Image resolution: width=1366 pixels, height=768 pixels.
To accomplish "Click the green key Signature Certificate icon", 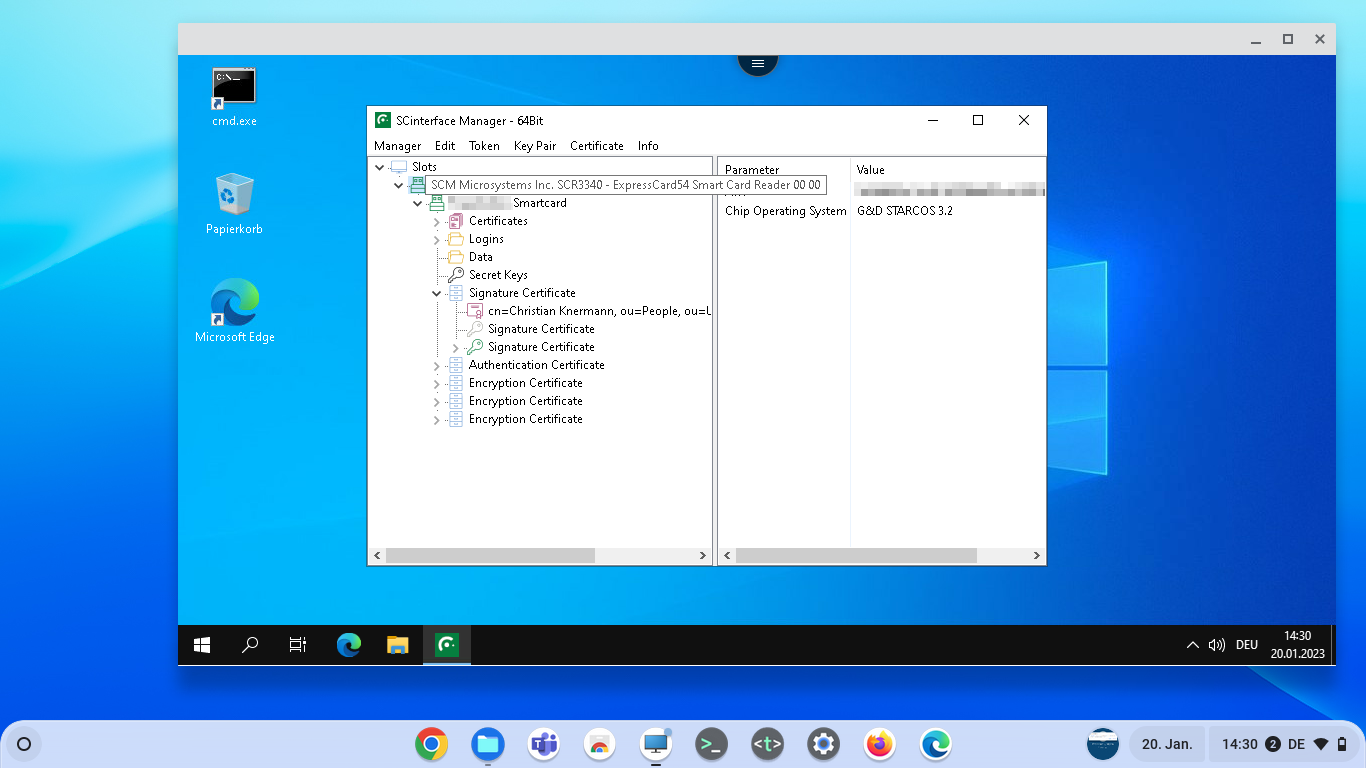I will pos(475,347).
